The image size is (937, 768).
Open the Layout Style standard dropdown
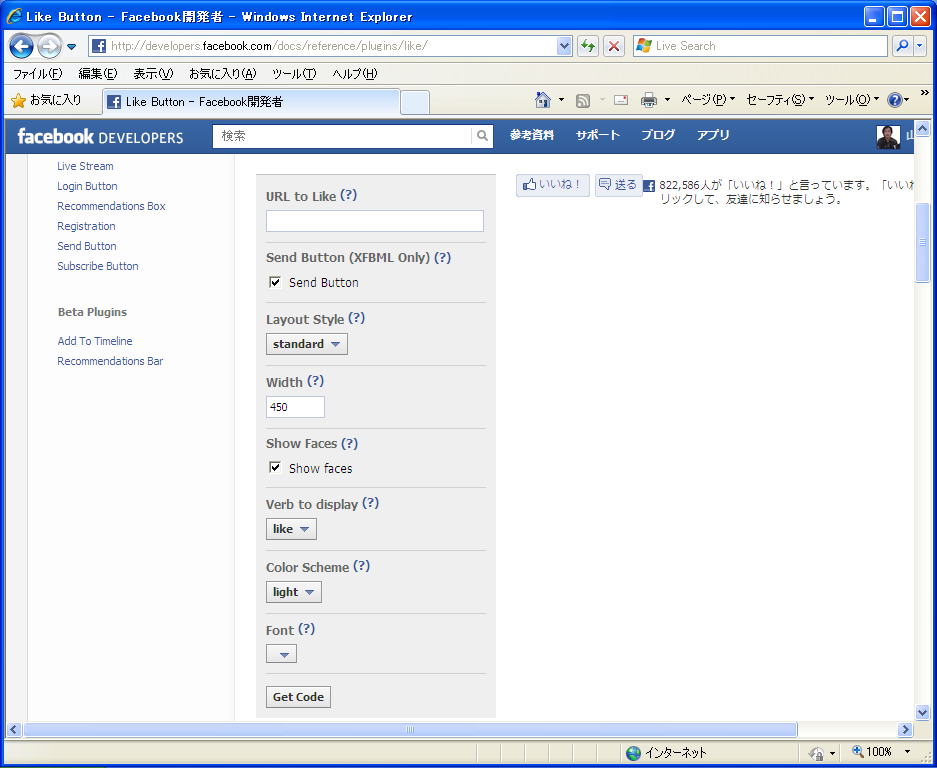[307, 344]
